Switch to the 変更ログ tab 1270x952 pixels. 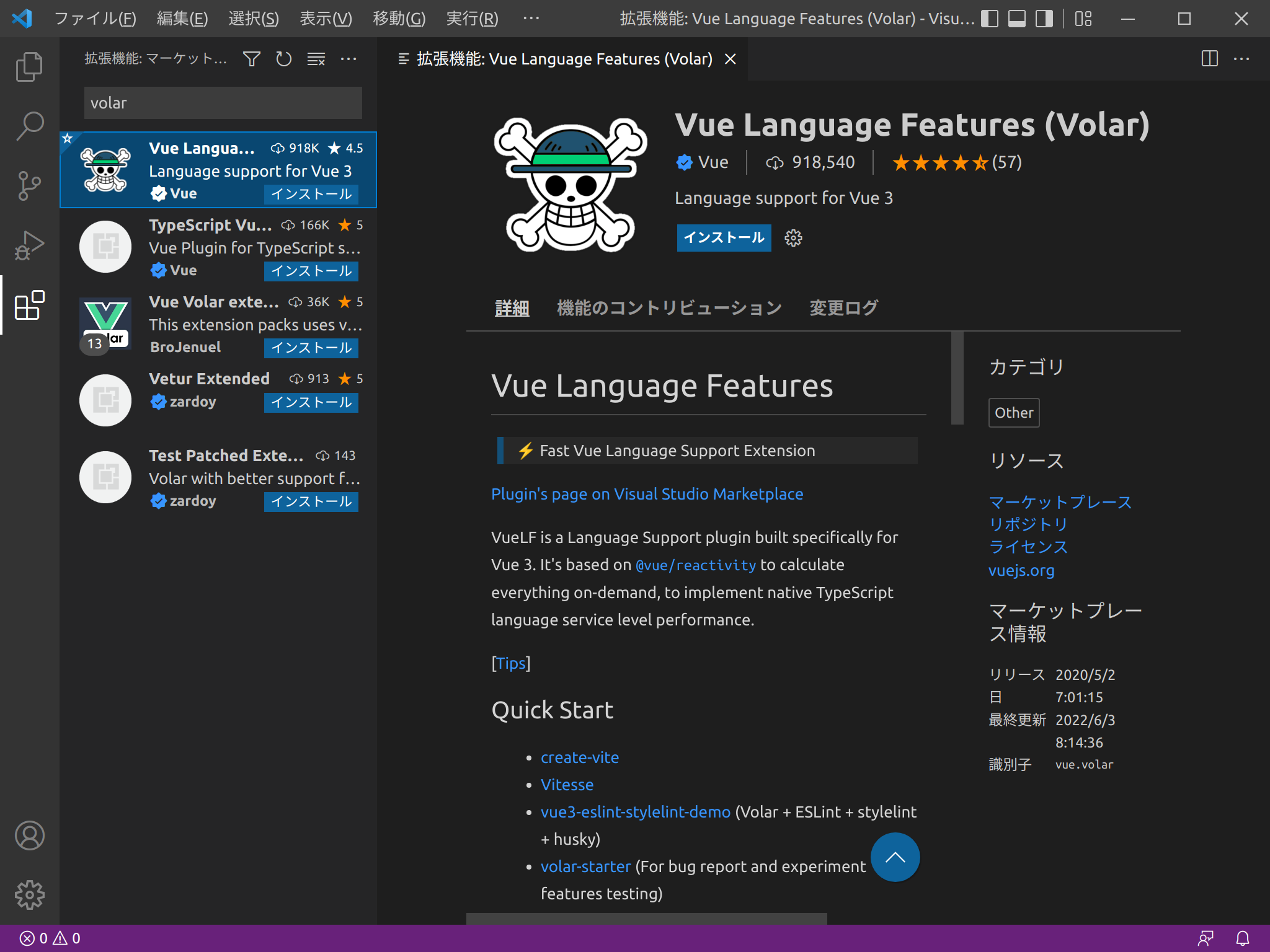[x=843, y=307]
